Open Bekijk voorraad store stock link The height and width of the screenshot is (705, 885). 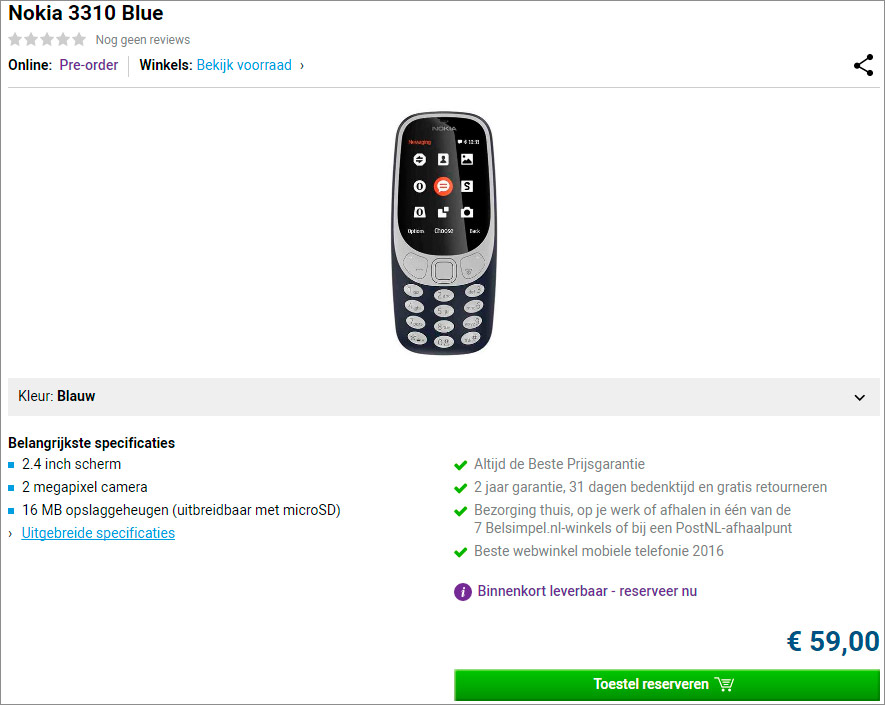[x=244, y=65]
